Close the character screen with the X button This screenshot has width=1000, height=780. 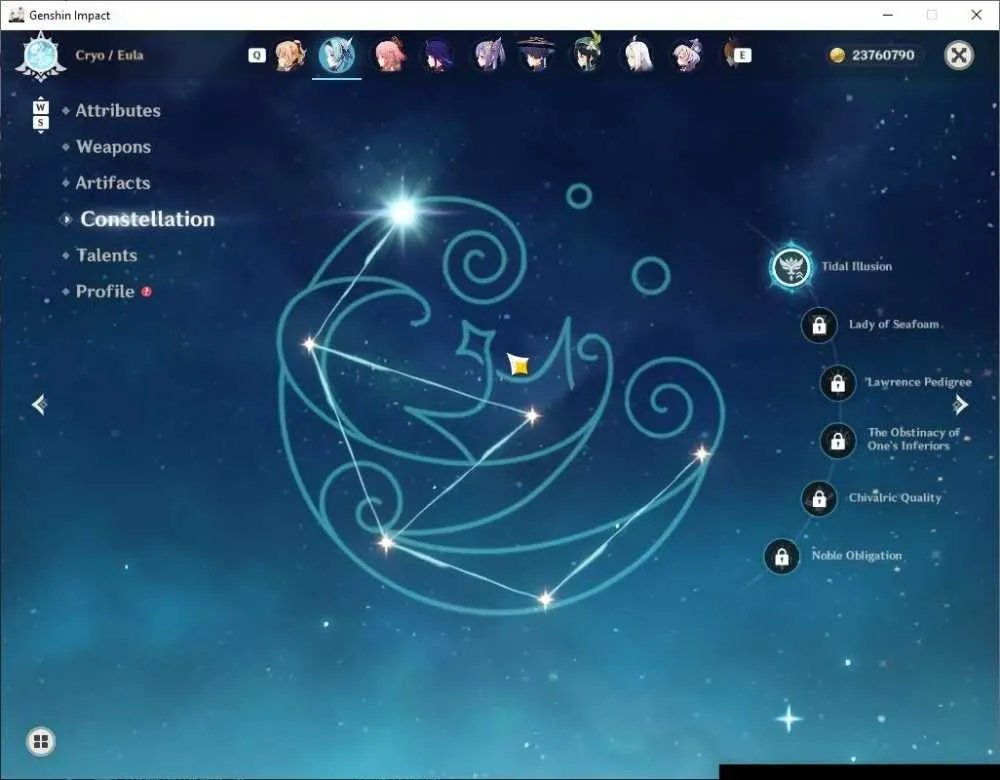(959, 55)
